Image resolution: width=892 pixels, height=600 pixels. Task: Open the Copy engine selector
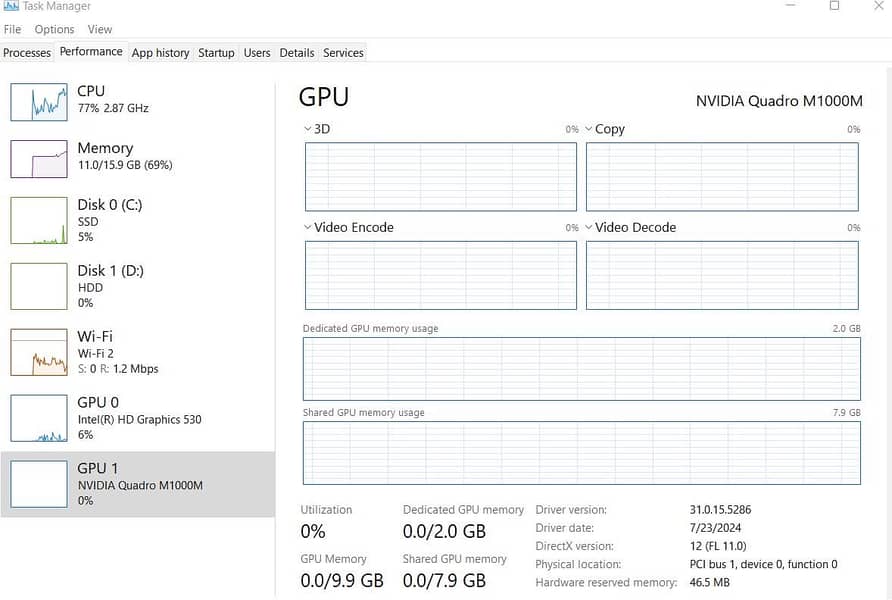[x=591, y=129]
